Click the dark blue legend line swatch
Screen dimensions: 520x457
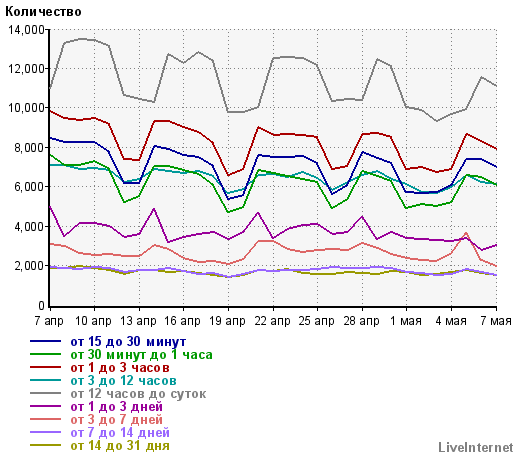click(x=45, y=341)
